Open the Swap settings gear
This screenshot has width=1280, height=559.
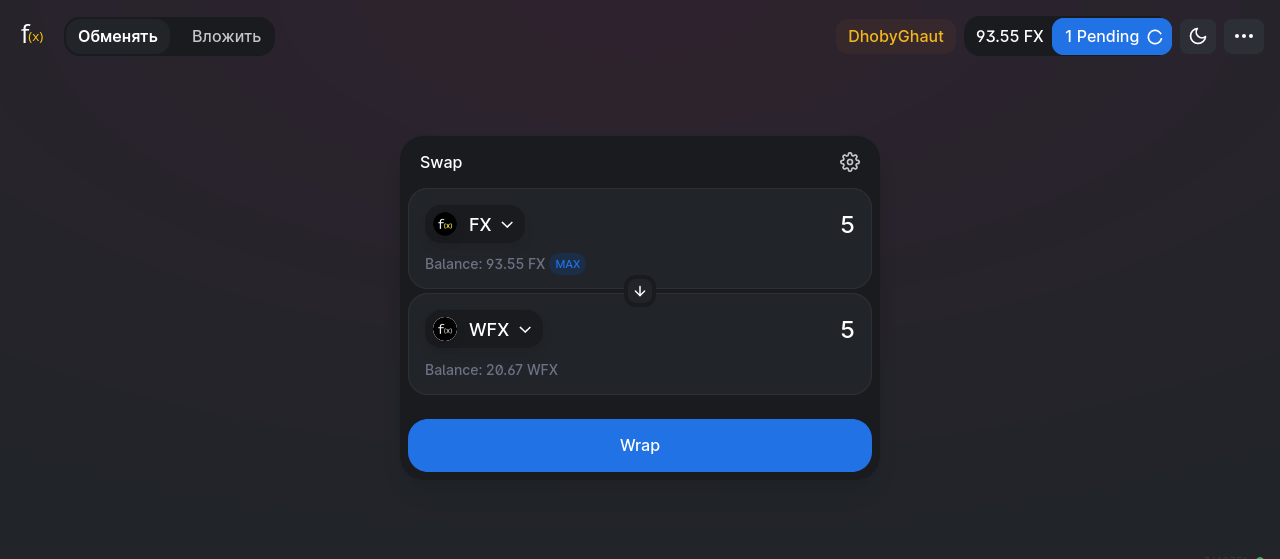(x=849, y=162)
